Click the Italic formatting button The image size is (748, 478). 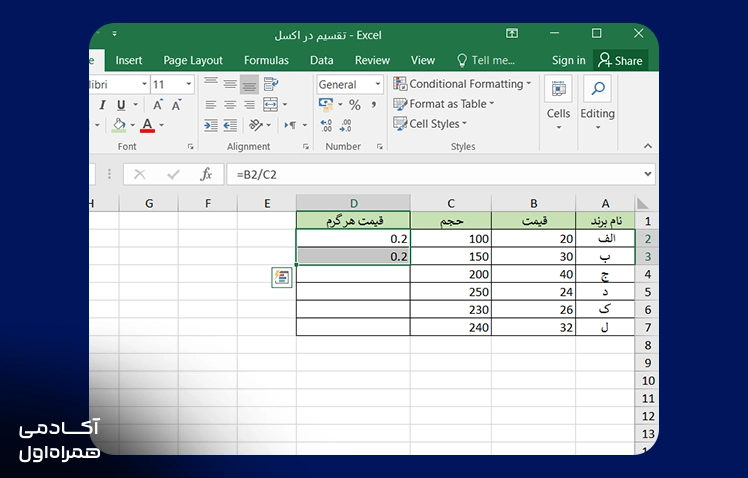click(x=102, y=105)
